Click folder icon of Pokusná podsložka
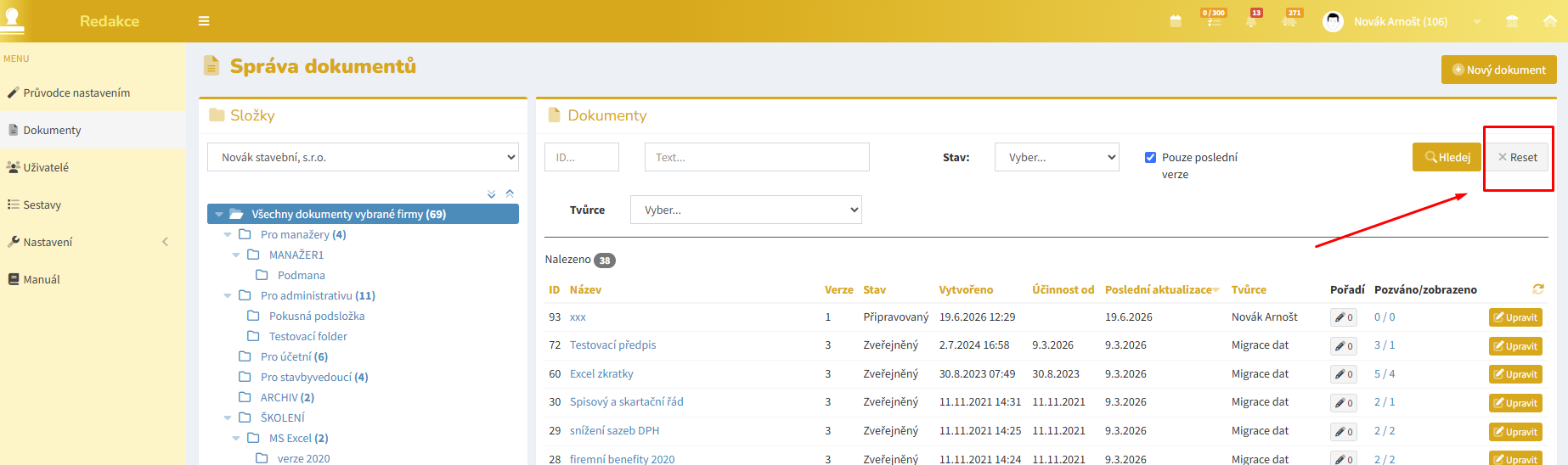This screenshot has height=465, width=1568. coord(253,316)
